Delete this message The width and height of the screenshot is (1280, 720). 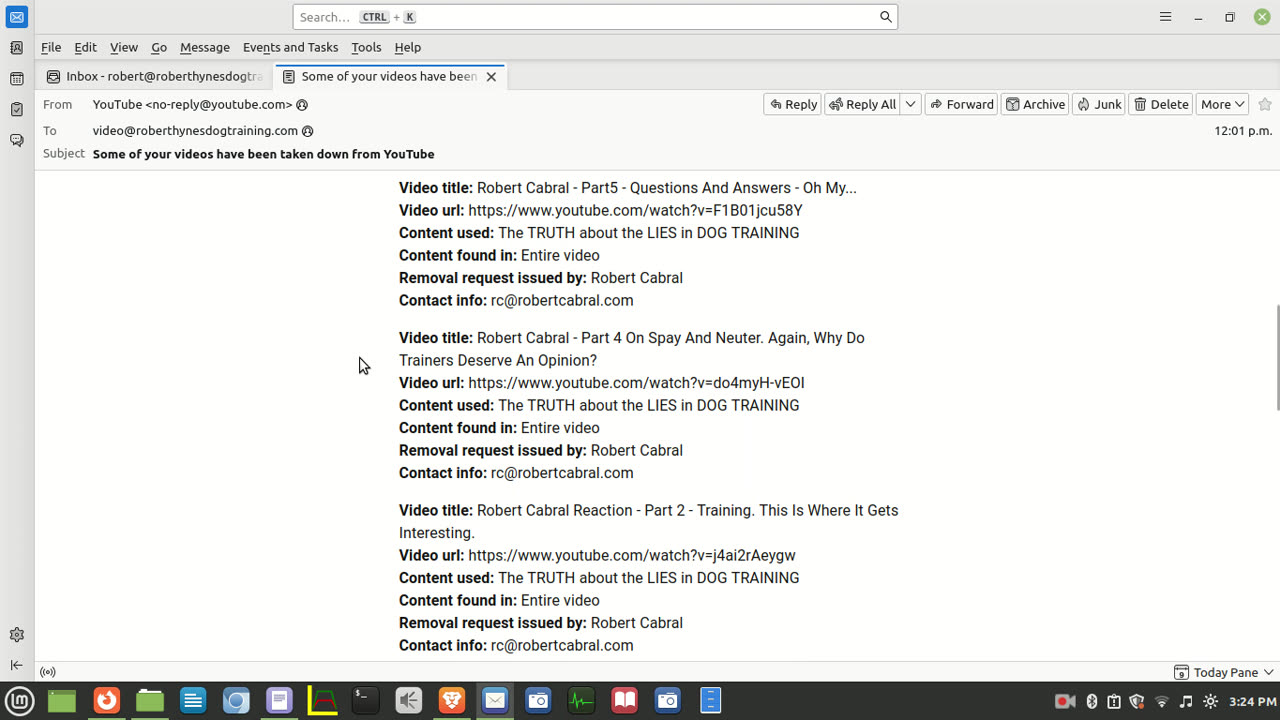tap(1160, 104)
